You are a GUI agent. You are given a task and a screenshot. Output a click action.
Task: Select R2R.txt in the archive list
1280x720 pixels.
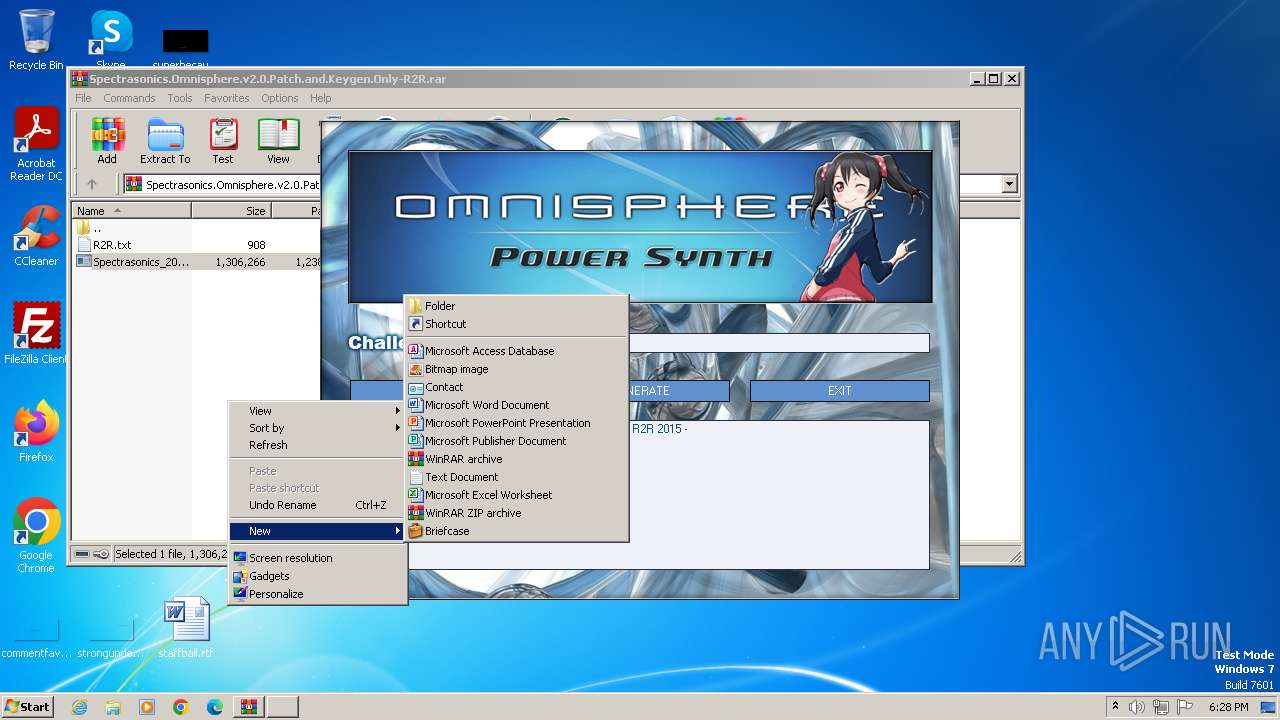pyautogui.click(x=112, y=244)
